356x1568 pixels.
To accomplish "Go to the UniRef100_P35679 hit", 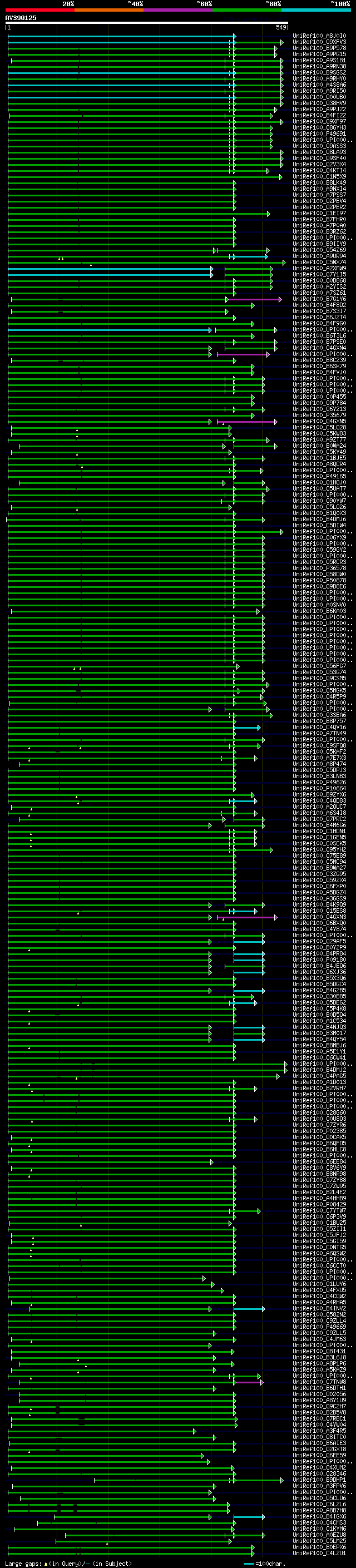I will [319, 415].
